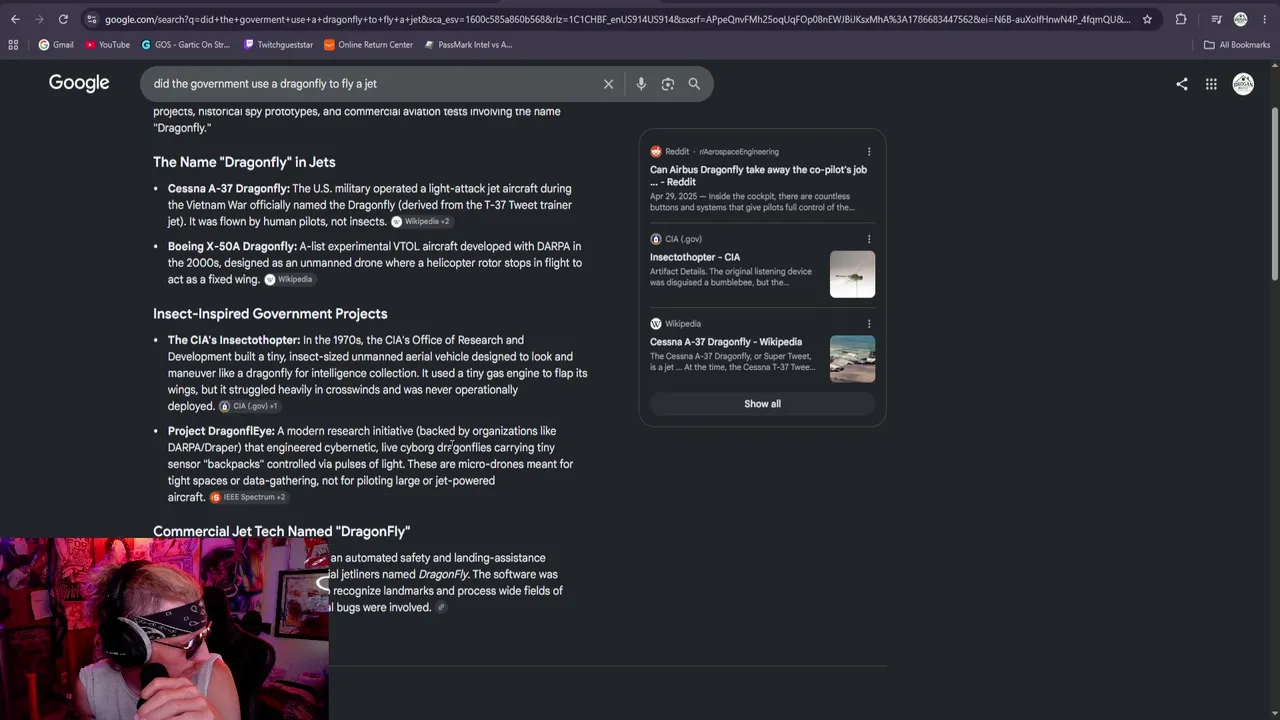Click the address bar URL
Image resolution: width=1280 pixels, height=720 pixels.
click(x=617, y=19)
